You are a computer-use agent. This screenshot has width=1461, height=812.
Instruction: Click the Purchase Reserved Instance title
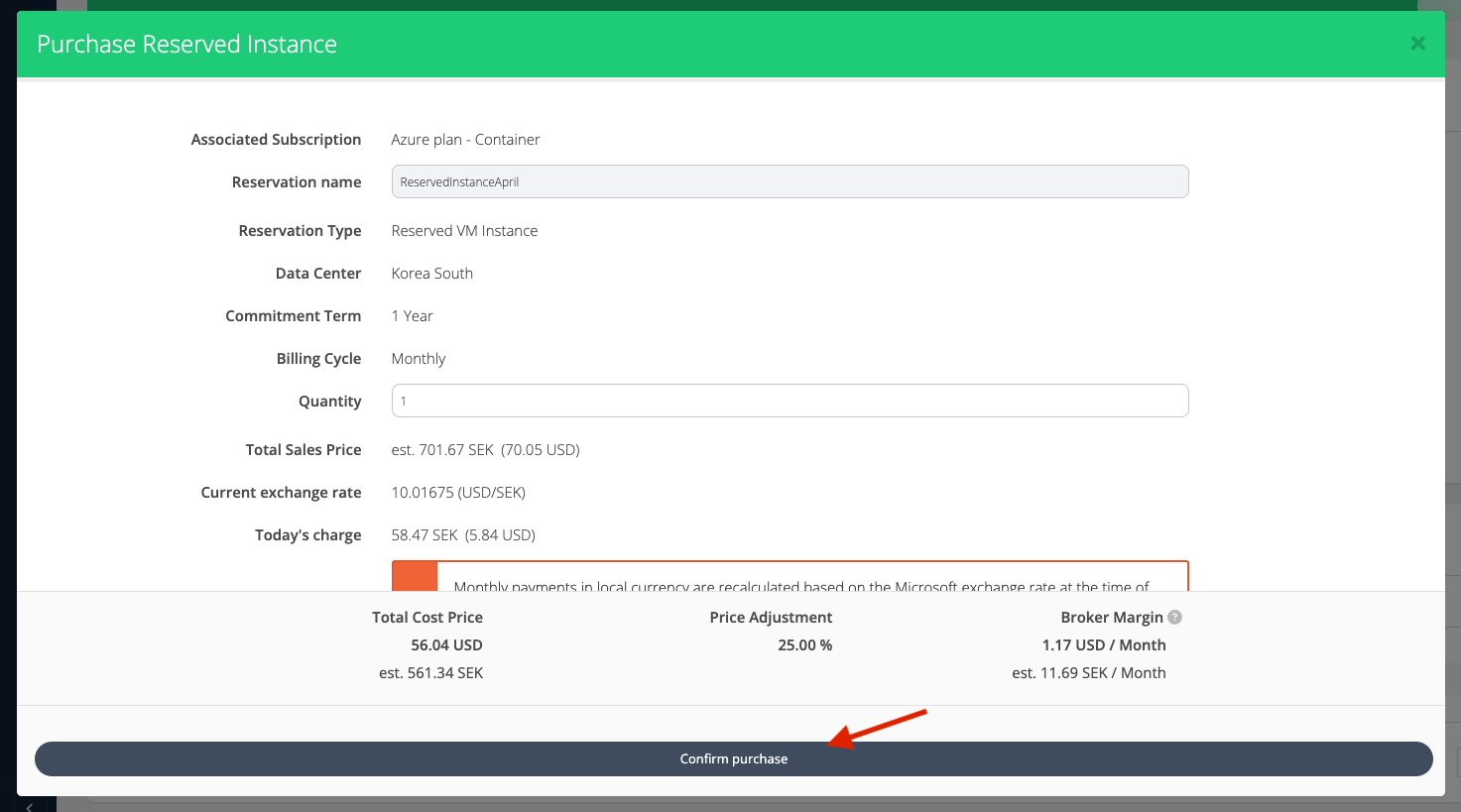click(x=186, y=45)
